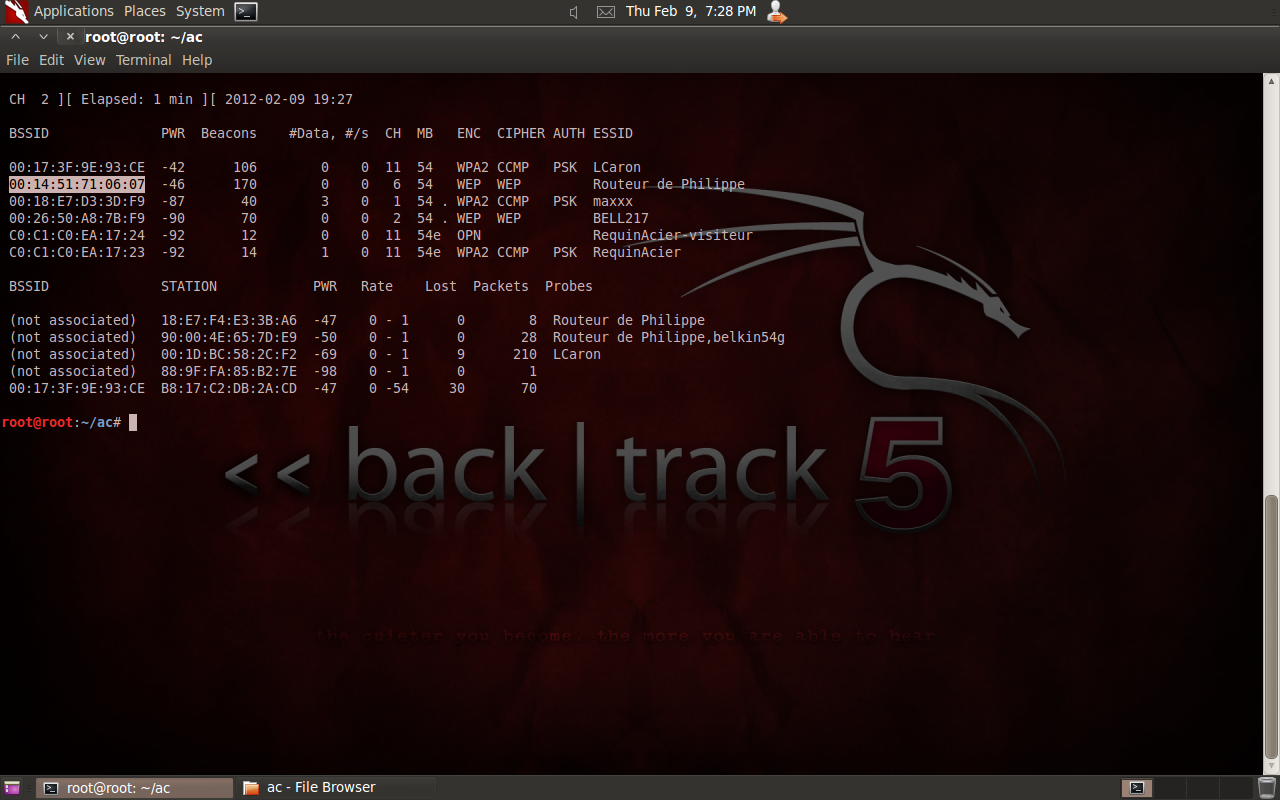Open the Places menu
The width and height of the screenshot is (1280, 800).
[145, 11]
